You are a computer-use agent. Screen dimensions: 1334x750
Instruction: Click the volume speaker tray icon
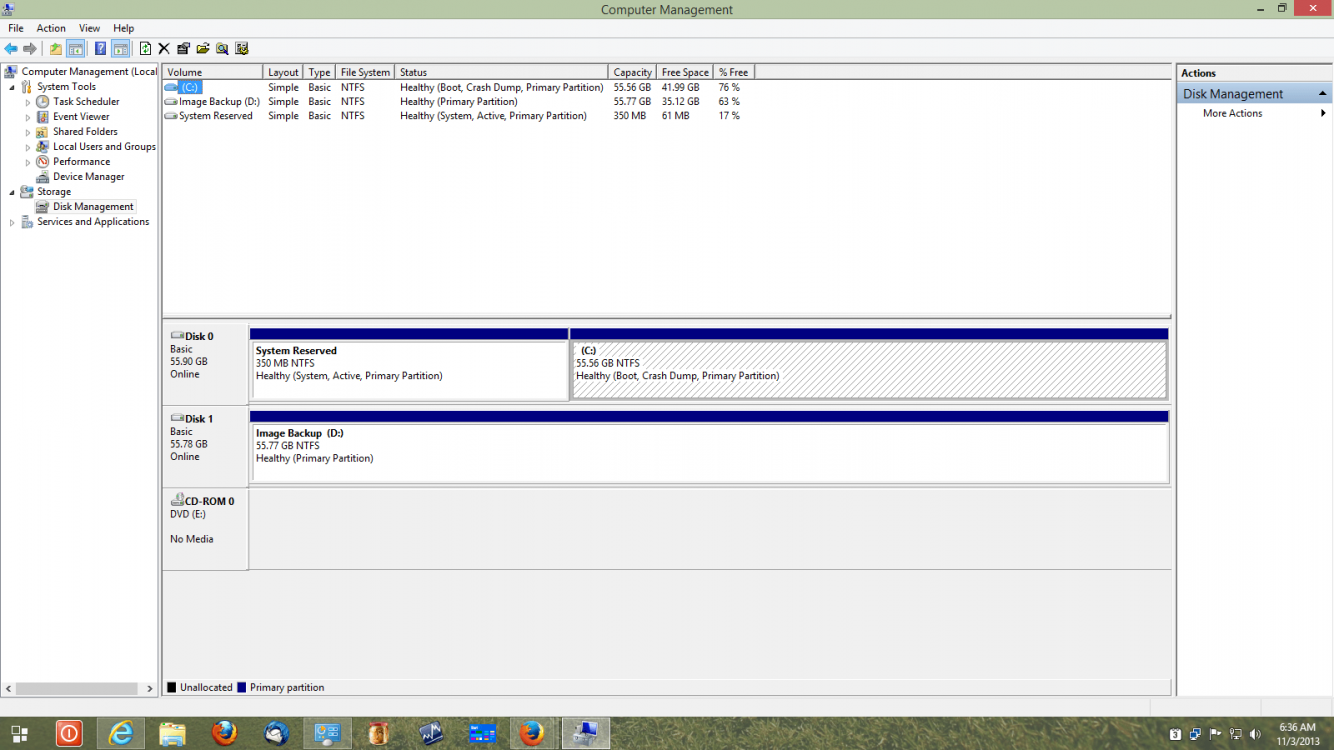pyautogui.click(x=1255, y=735)
